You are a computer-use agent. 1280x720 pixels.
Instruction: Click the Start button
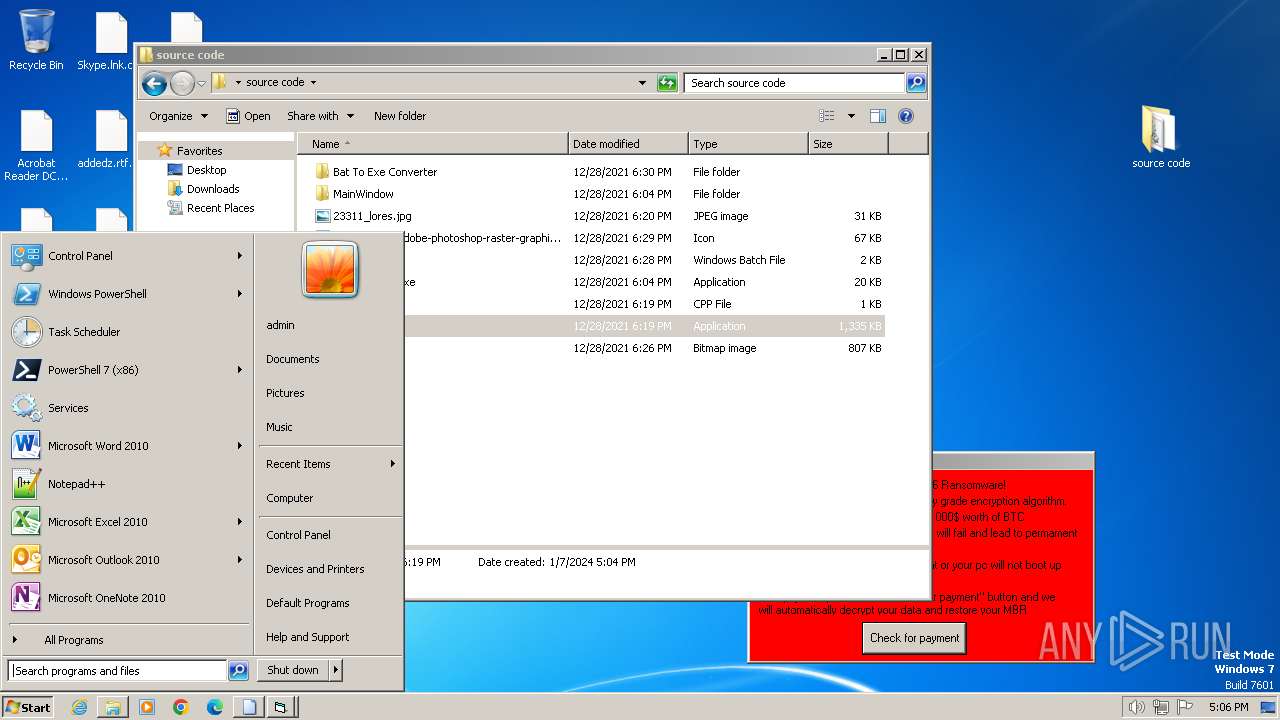(28, 707)
